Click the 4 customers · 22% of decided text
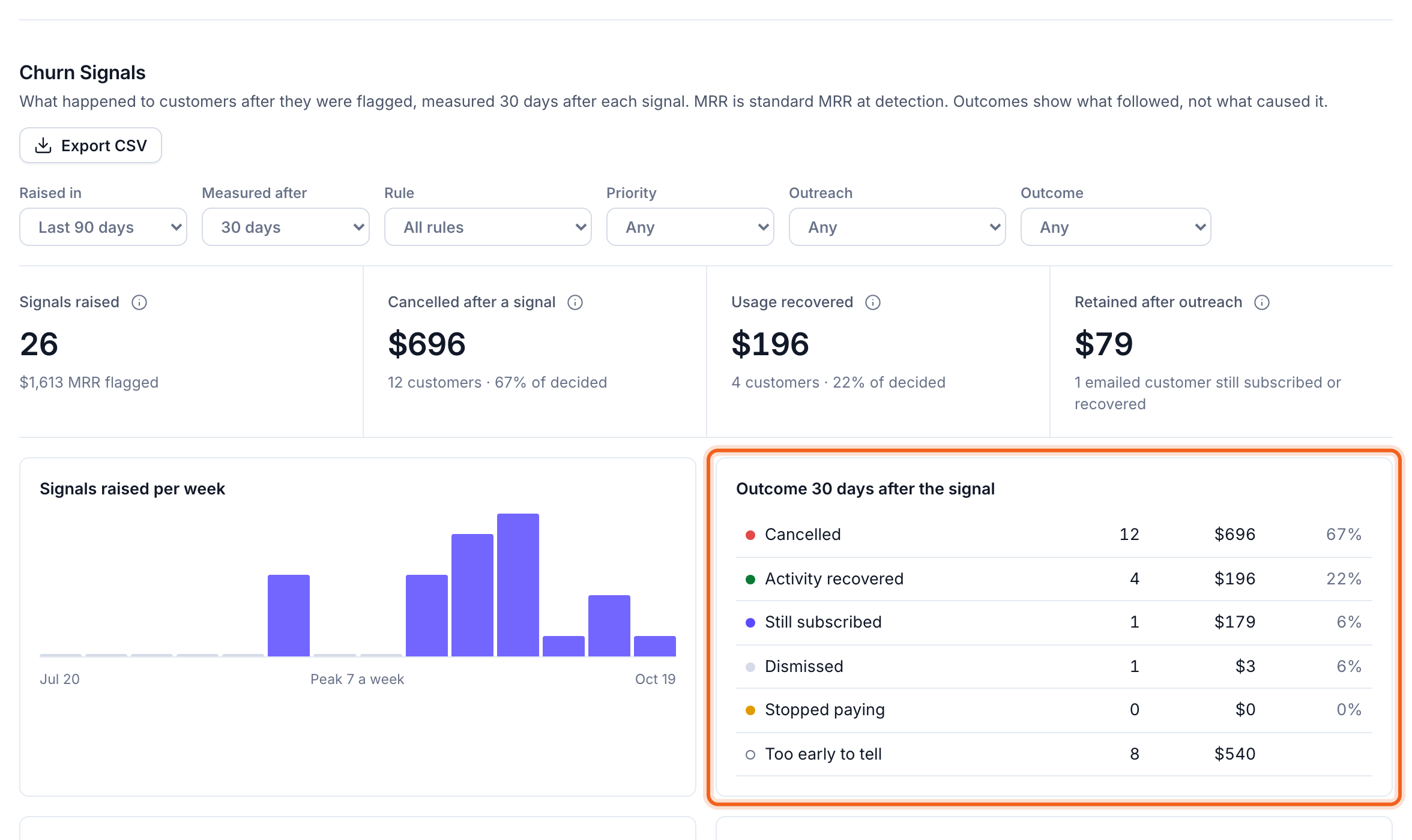The height and width of the screenshot is (840, 1412). coord(838,382)
